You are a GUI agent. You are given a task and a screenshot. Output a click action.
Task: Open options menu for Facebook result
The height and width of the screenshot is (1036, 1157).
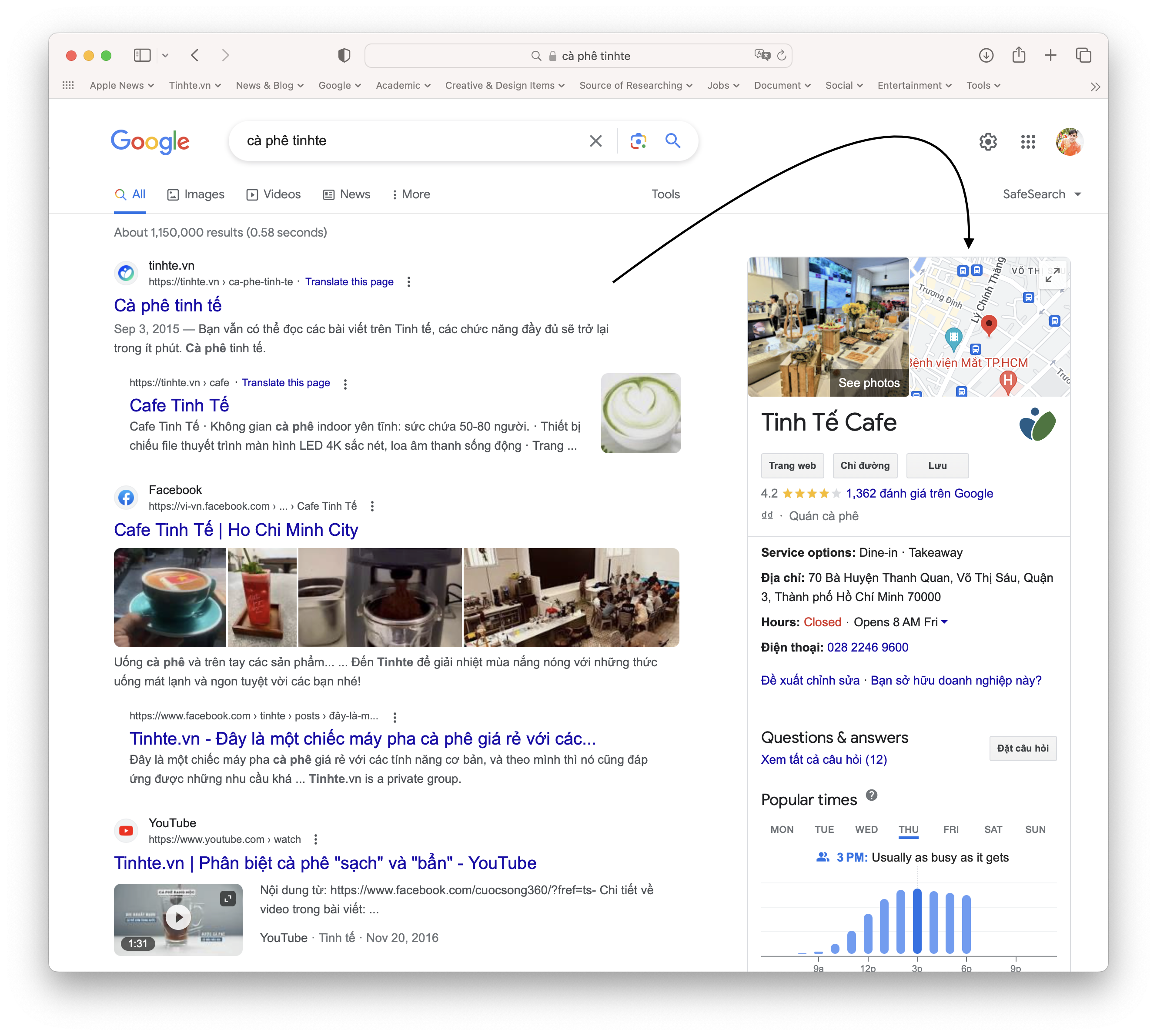[x=372, y=506]
